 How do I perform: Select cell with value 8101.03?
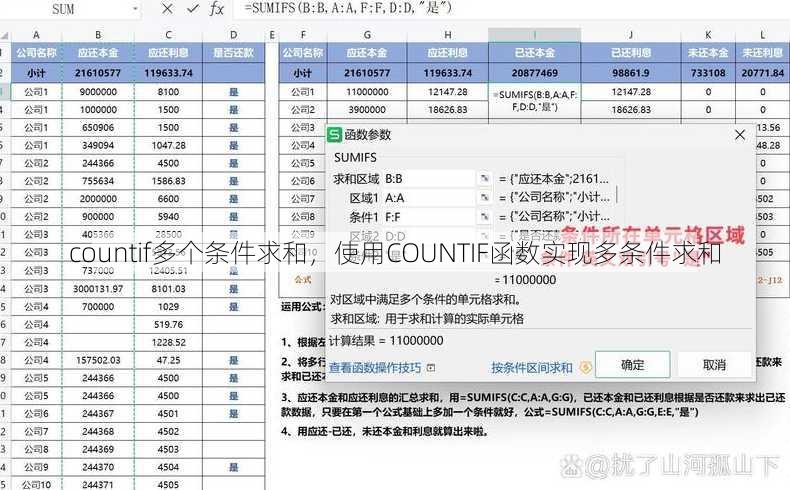pyautogui.click(x=168, y=289)
